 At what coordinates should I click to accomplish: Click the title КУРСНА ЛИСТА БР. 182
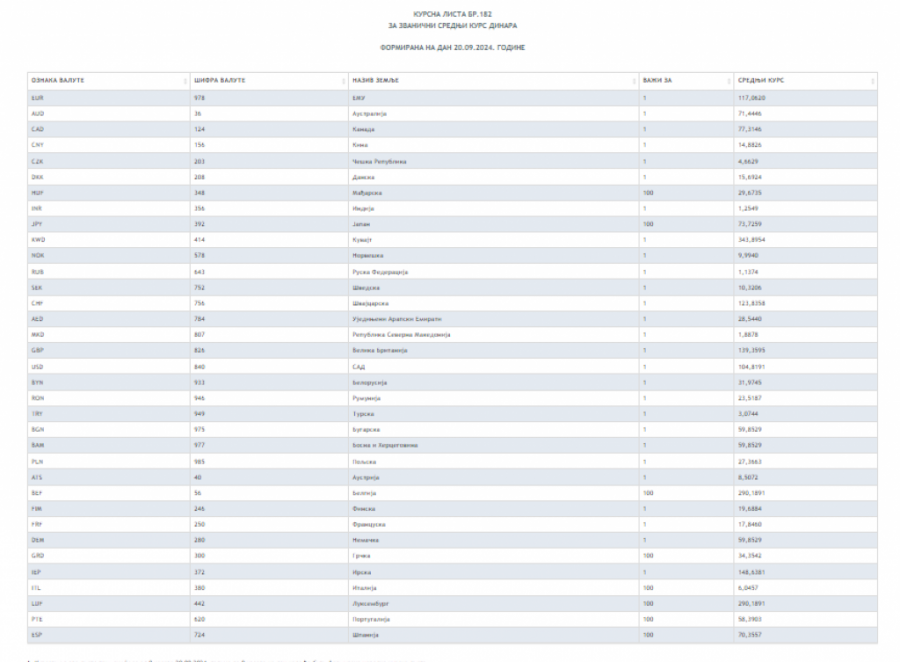click(x=453, y=14)
